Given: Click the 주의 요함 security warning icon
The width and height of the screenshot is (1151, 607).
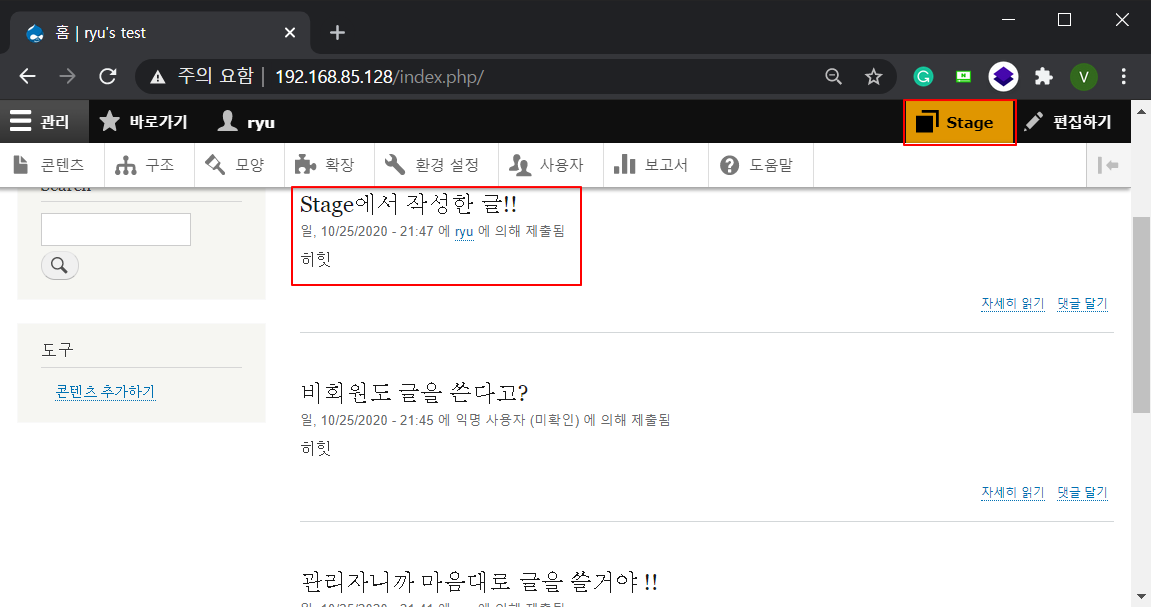Looking at the screenshot, I should click(x=158, y=77).
